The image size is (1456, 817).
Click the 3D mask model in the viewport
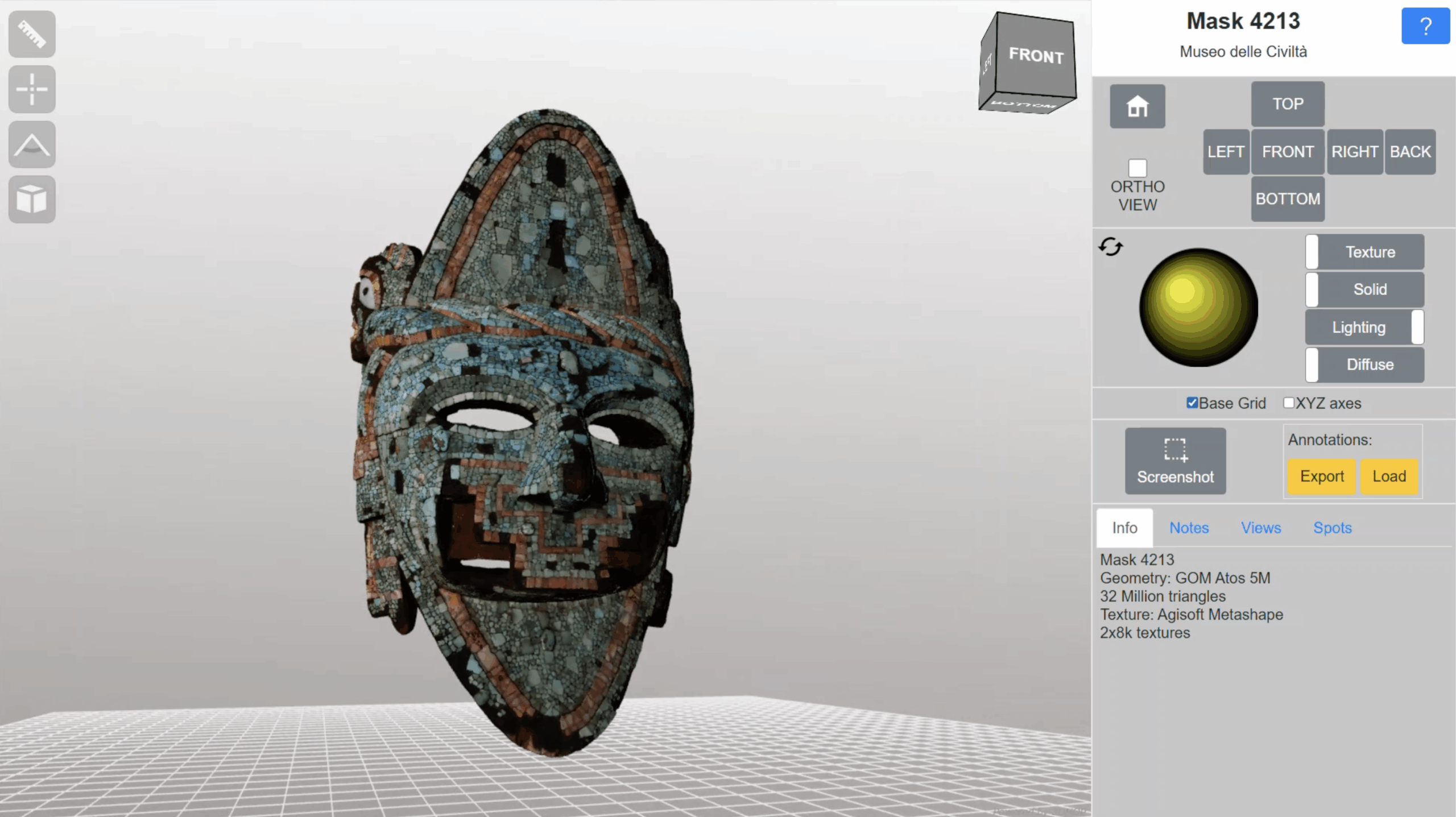[x=523, y=432]
